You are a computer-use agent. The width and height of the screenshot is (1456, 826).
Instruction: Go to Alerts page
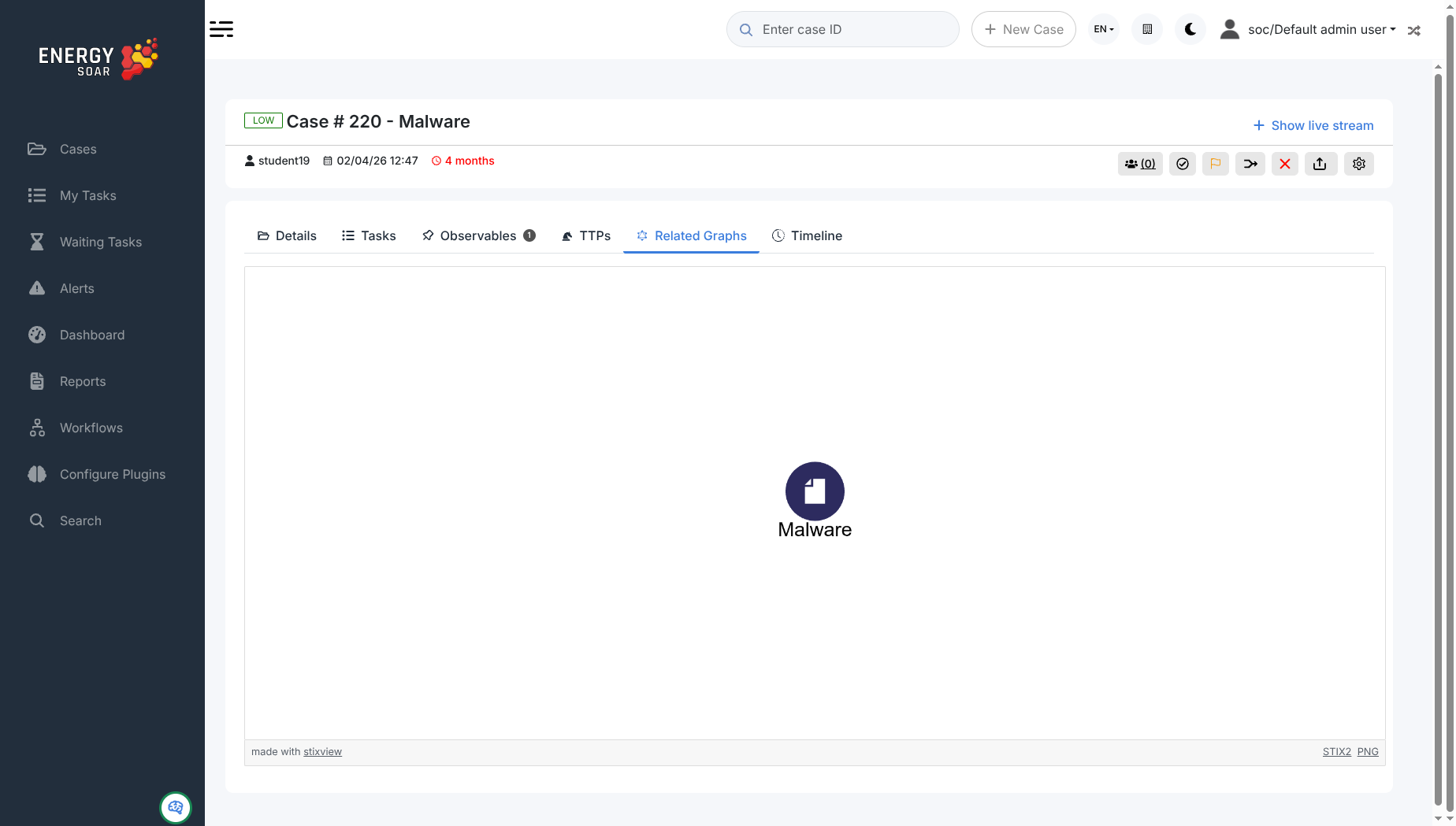coord(61,288)
